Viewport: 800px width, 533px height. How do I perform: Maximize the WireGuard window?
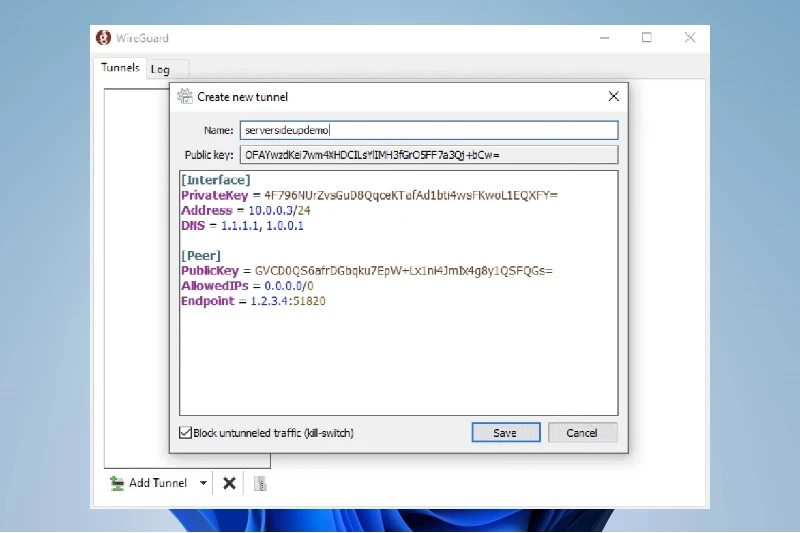646,38
